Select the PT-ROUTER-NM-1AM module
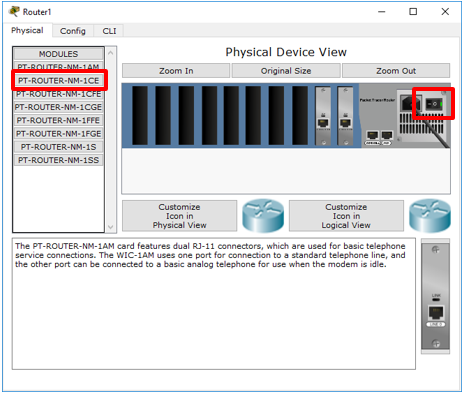Image resolution: width=464 pixels, height=395 pixels. coord(58,66)
